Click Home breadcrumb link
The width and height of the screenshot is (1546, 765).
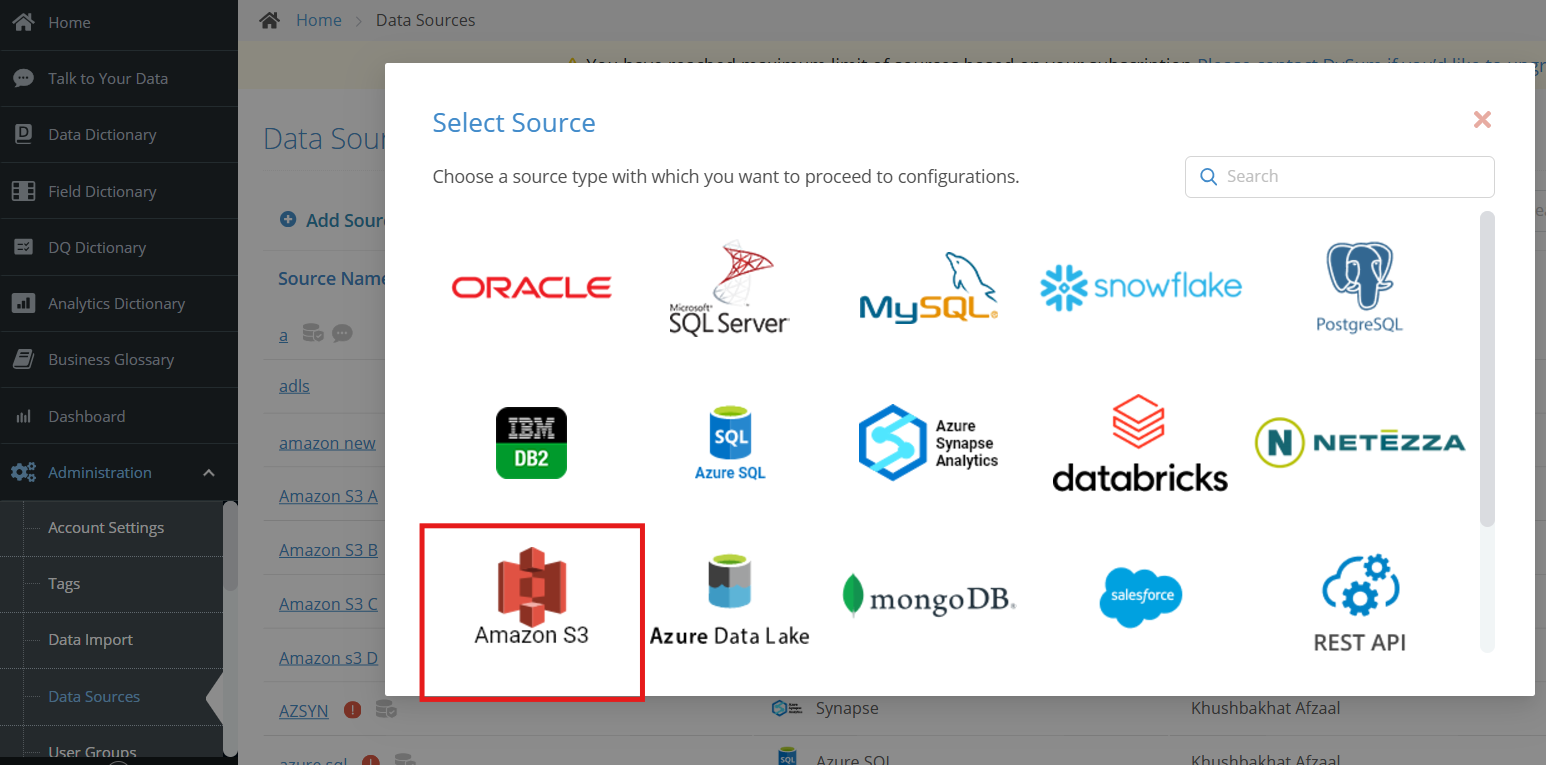318,20
